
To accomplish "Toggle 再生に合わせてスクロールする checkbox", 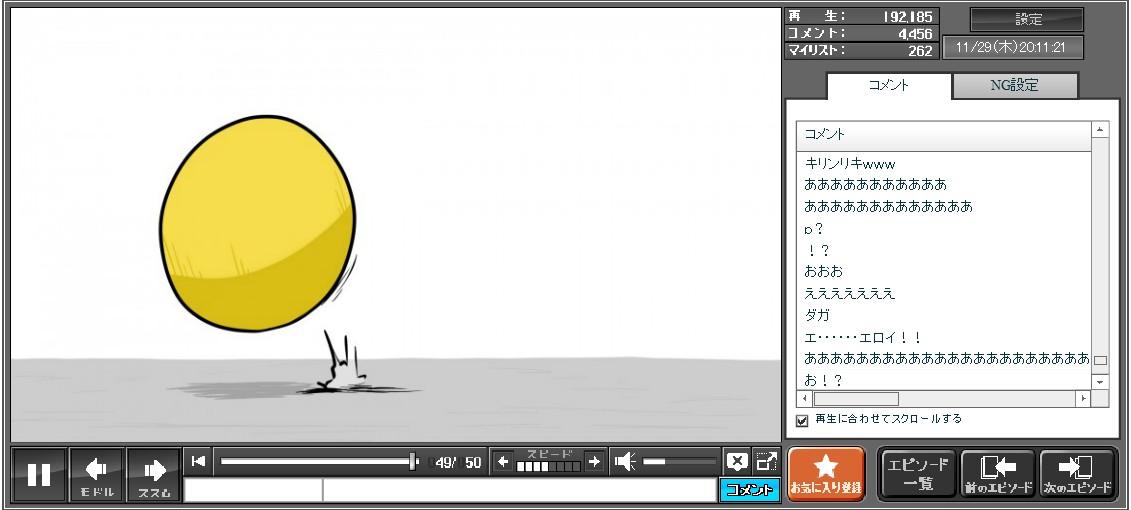I will 802,420.
